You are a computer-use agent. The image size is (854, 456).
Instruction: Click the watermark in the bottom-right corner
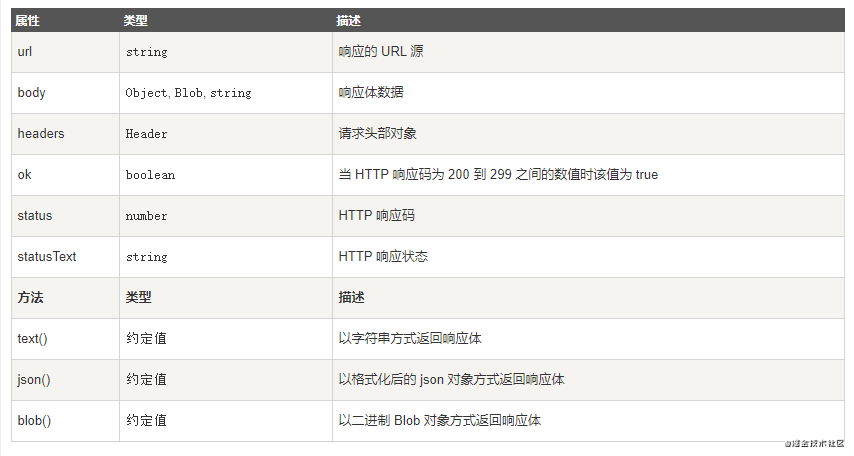(814, 442)
